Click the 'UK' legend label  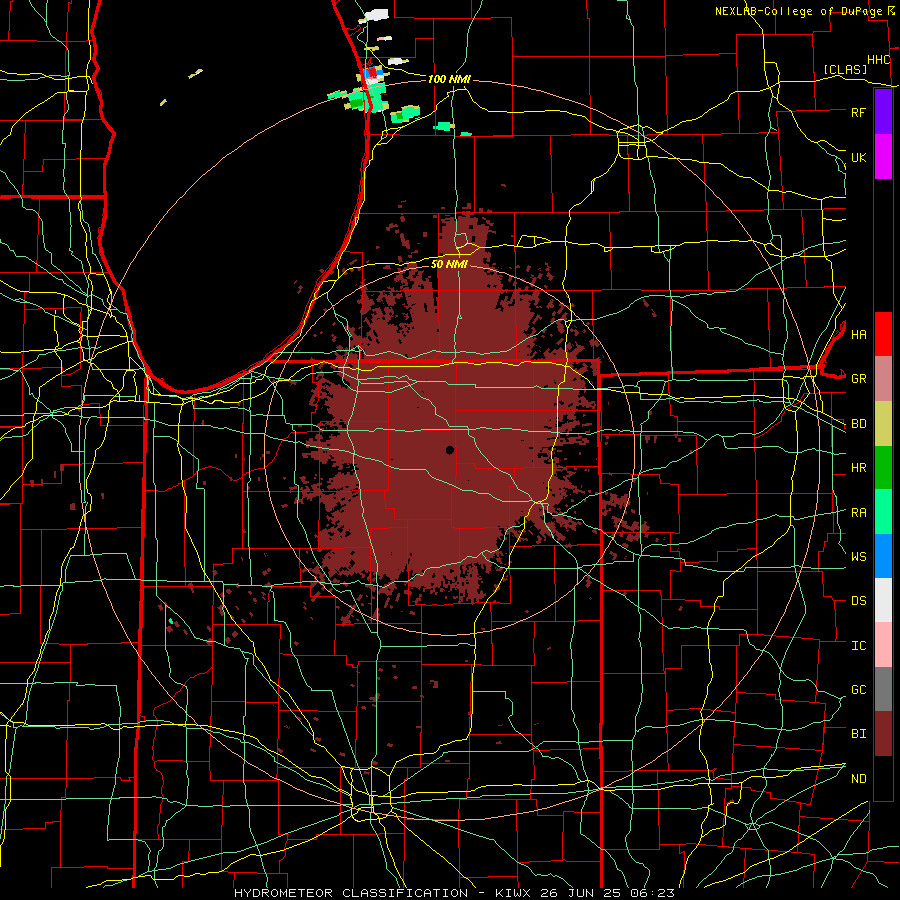[858, 157]
